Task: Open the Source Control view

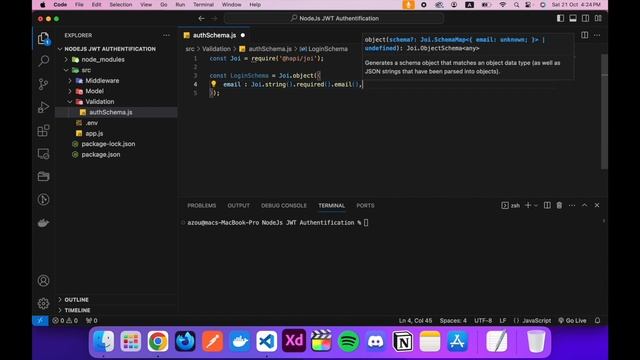Action: coord(43,84)
